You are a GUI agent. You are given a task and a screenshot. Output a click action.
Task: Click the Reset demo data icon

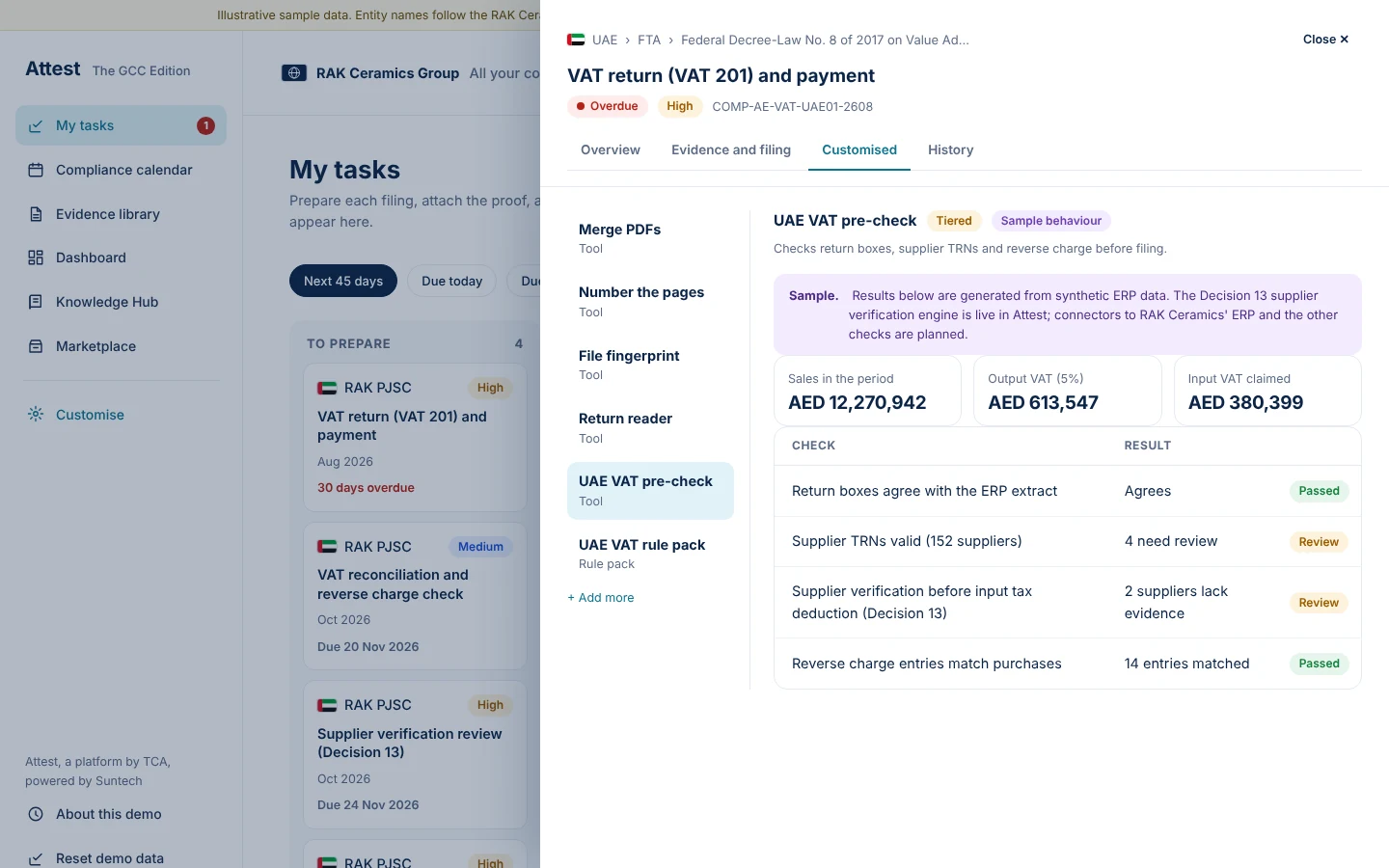36,858
